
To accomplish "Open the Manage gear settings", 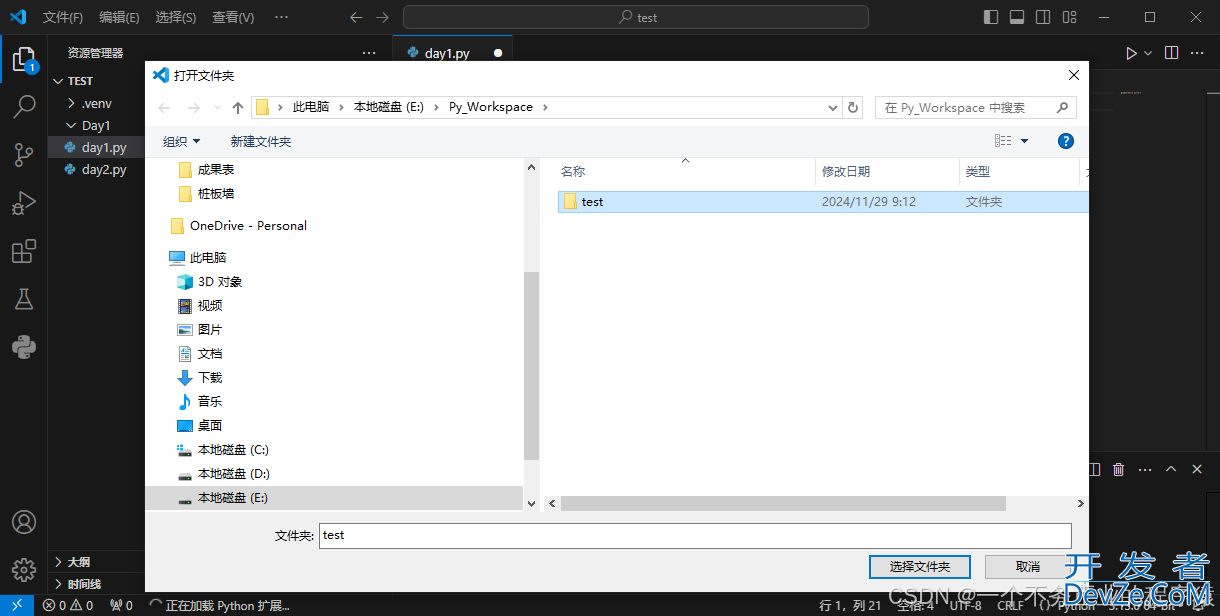I will [24, 570].
